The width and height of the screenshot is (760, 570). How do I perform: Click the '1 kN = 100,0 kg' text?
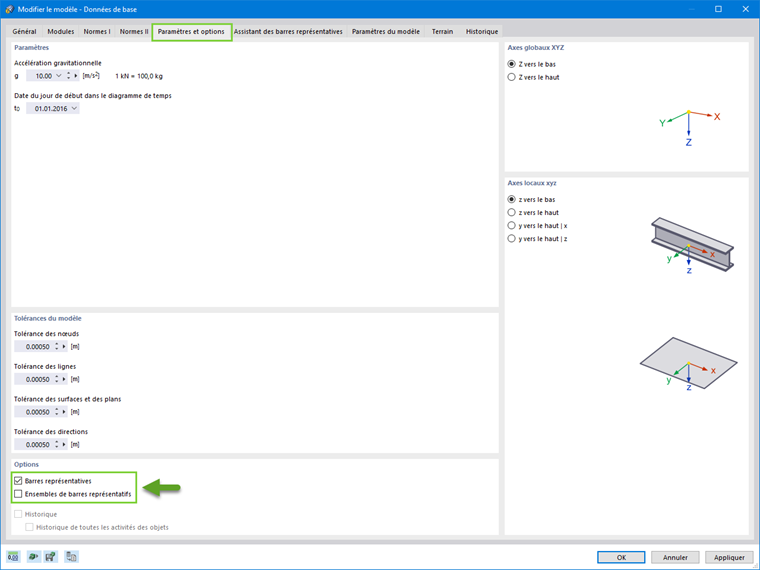pos(139,76)
